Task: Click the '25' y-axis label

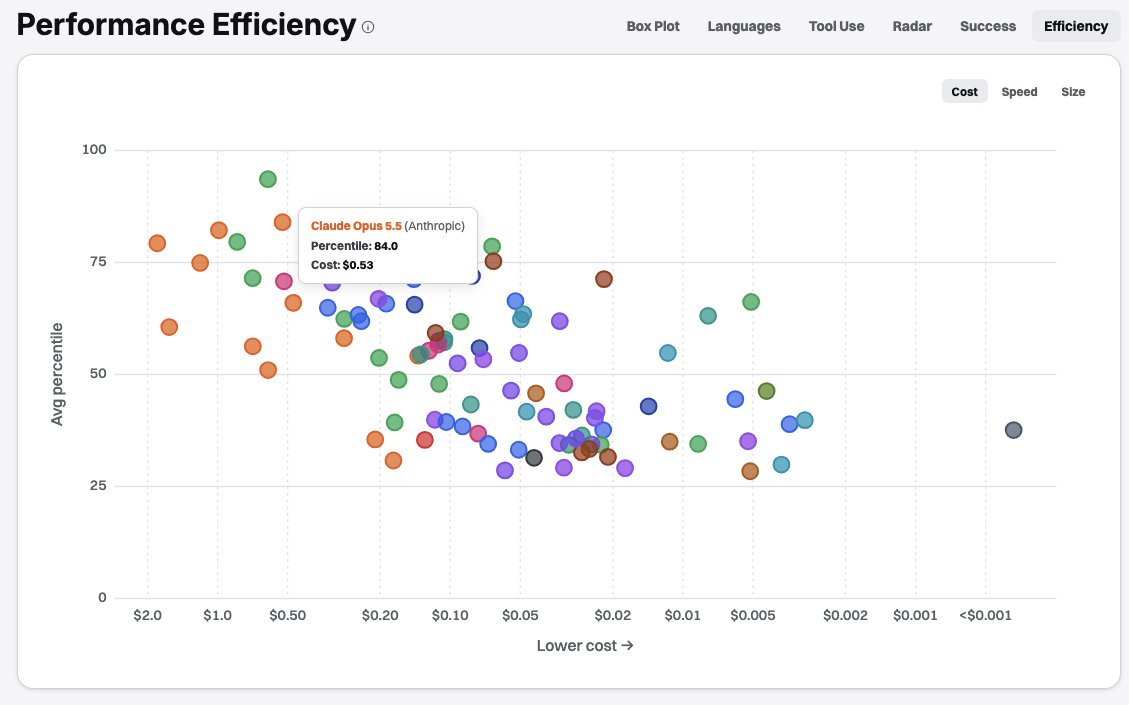Action: (98, 485)
